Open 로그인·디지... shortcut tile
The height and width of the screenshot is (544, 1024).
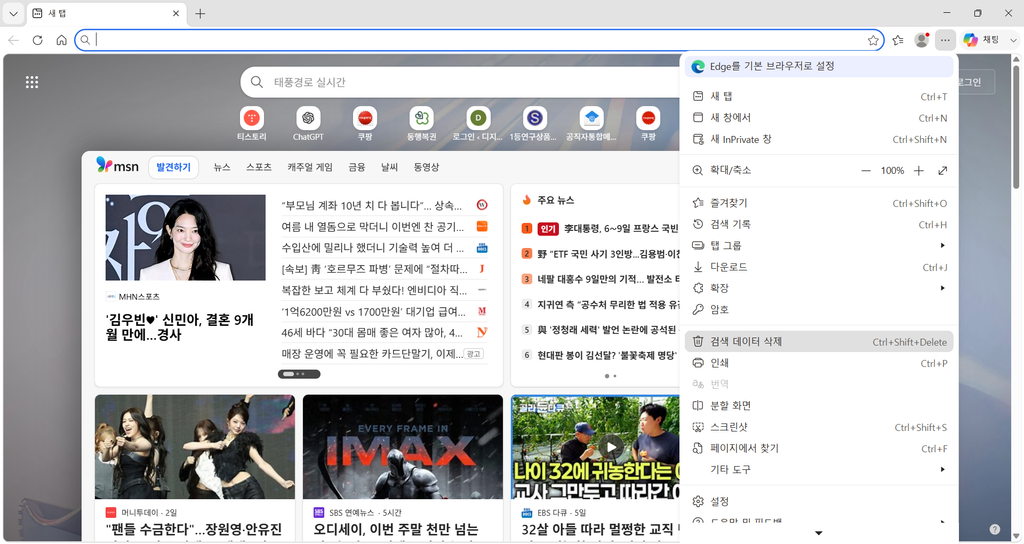(478, 124)
